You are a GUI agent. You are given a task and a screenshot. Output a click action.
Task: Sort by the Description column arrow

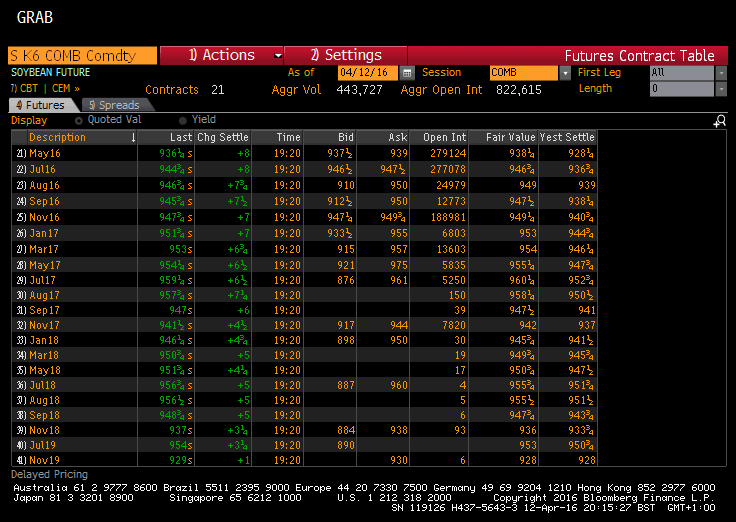pos(133,137)
